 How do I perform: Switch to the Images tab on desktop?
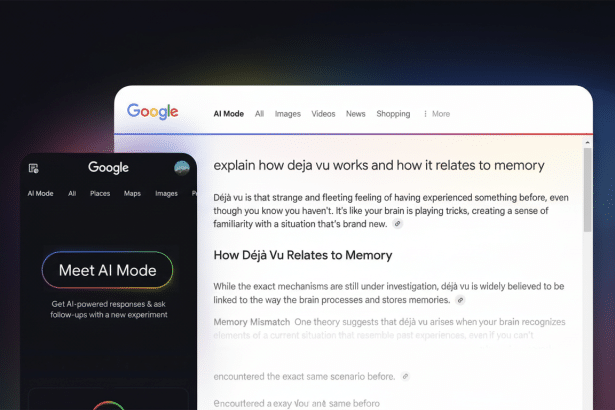click(x=287, y=114)
